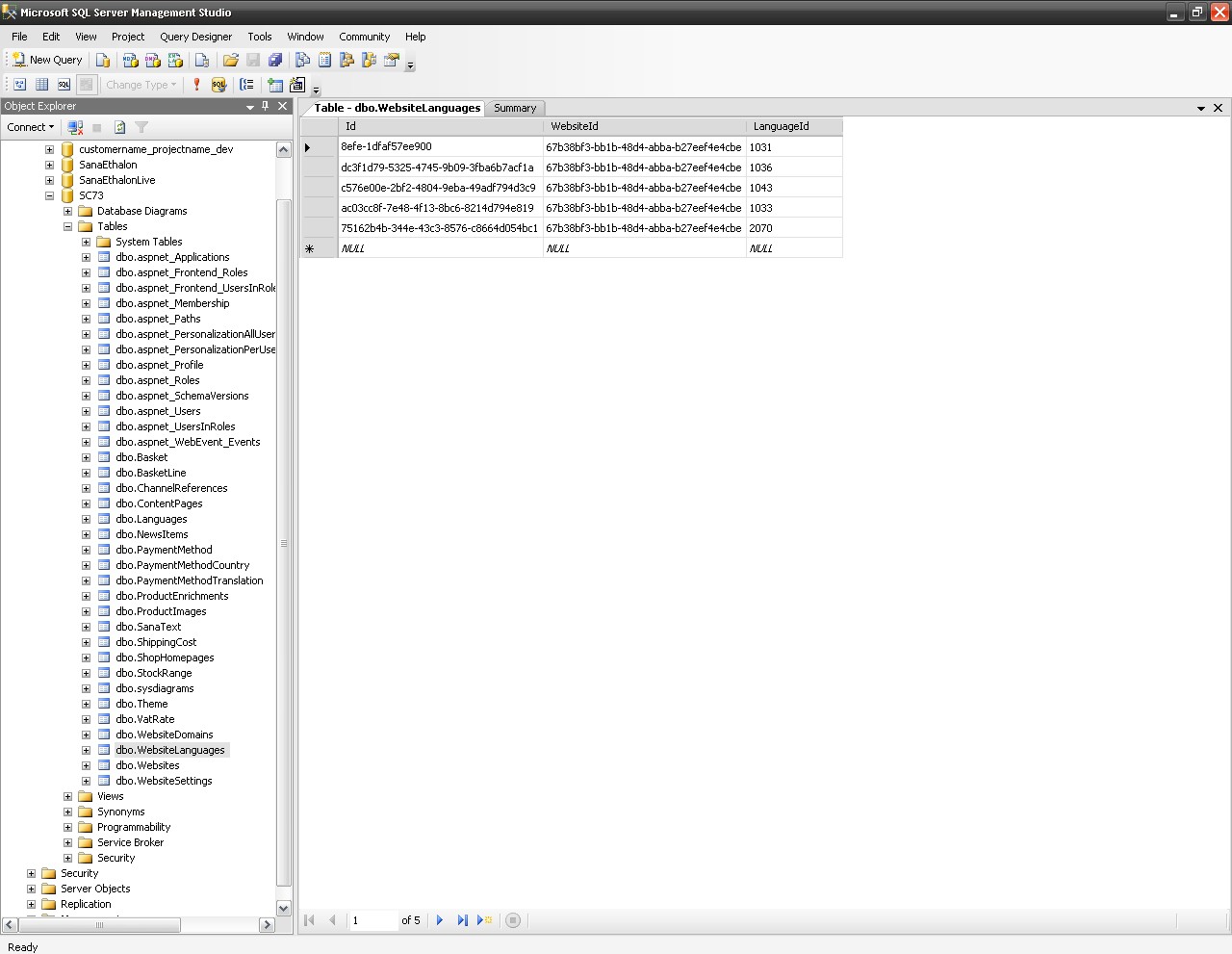1232x954 pixels.
Task: Expand the Views folder
Action: (67, 796)
